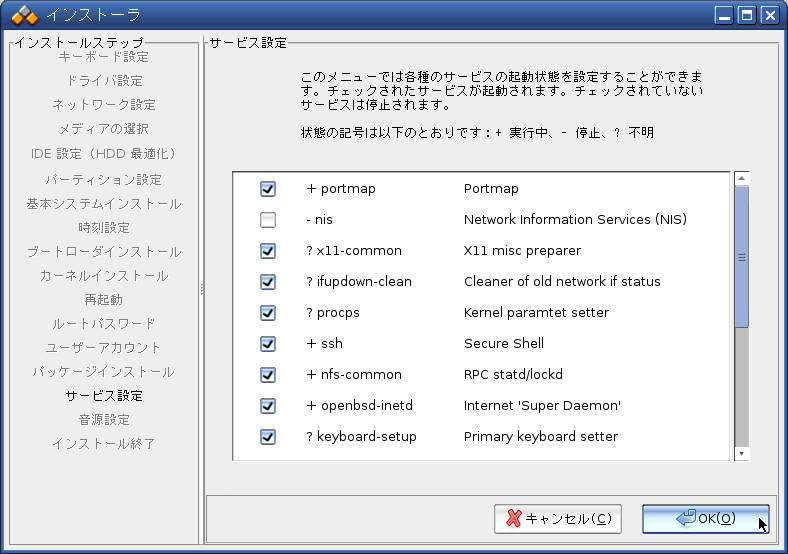Image resolution: width=788 pixels, height=554 pixels.
Task: Uncheck the keyboard-setup checkbox
Action: coord(268,437)
